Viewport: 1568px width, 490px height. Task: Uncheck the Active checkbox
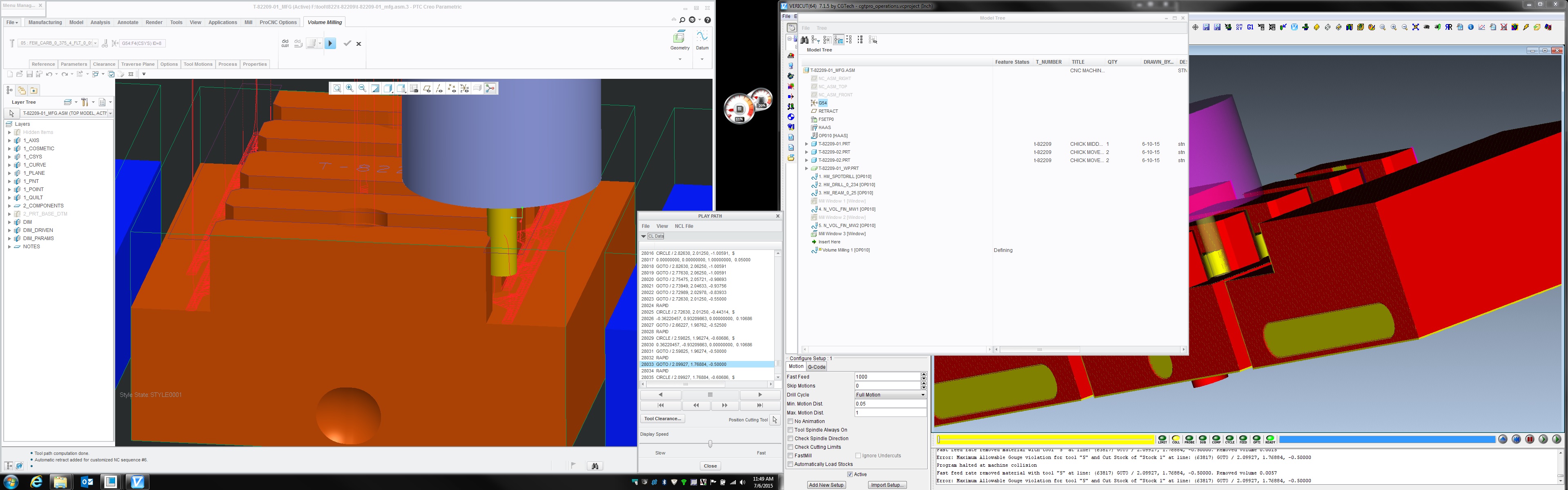point(850,474)
